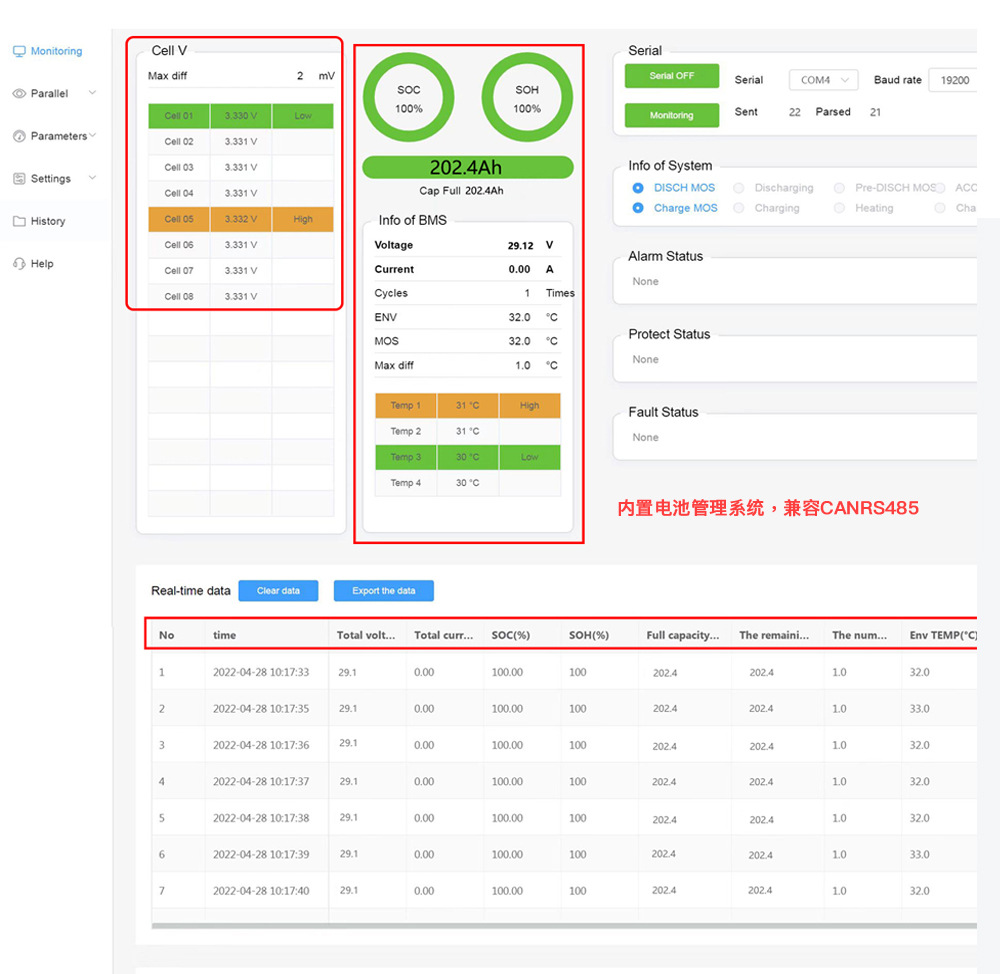This screenshot has width=1000, height=974.
Task: Click the ENV temperature 32.0 value
Action: click(519, 318)
